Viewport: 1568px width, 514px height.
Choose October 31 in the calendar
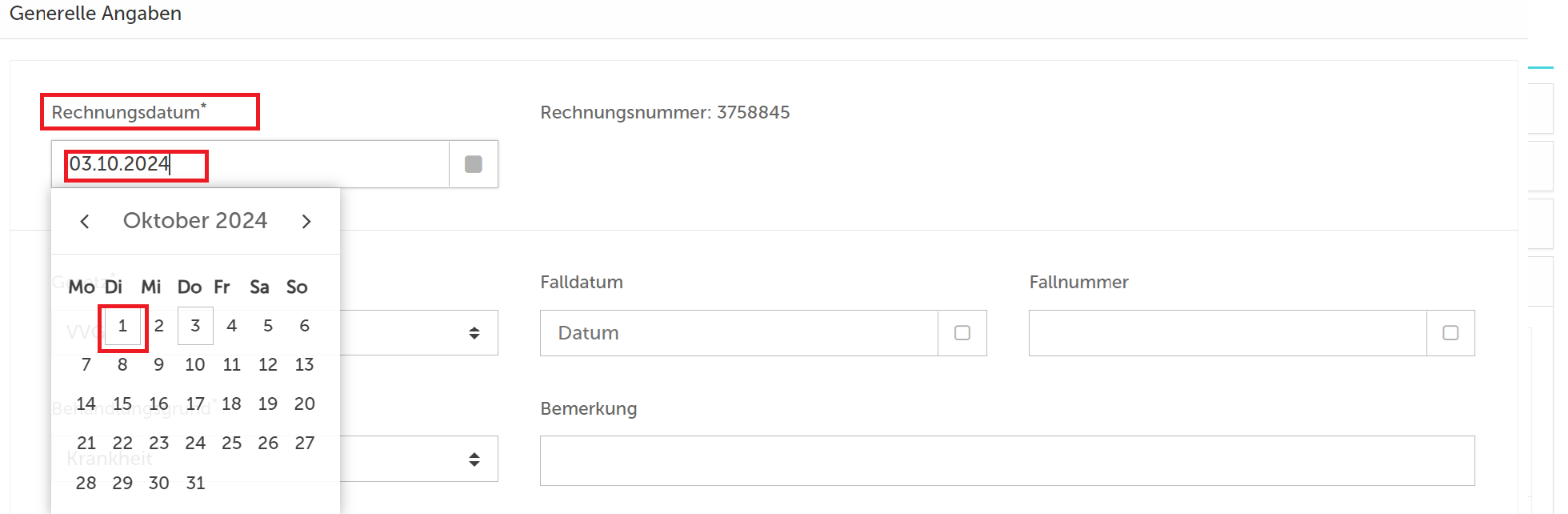click(195, 483)
